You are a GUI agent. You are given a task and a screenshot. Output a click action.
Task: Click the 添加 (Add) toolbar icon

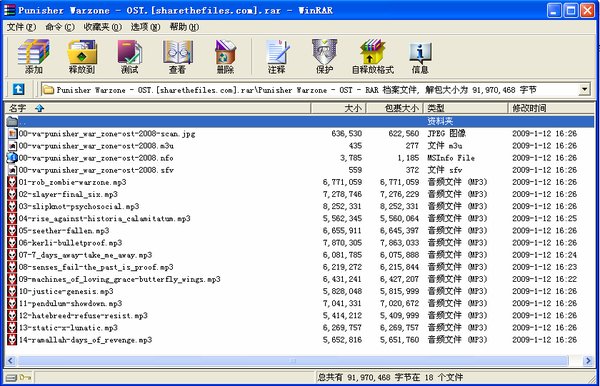click(33, 57)
